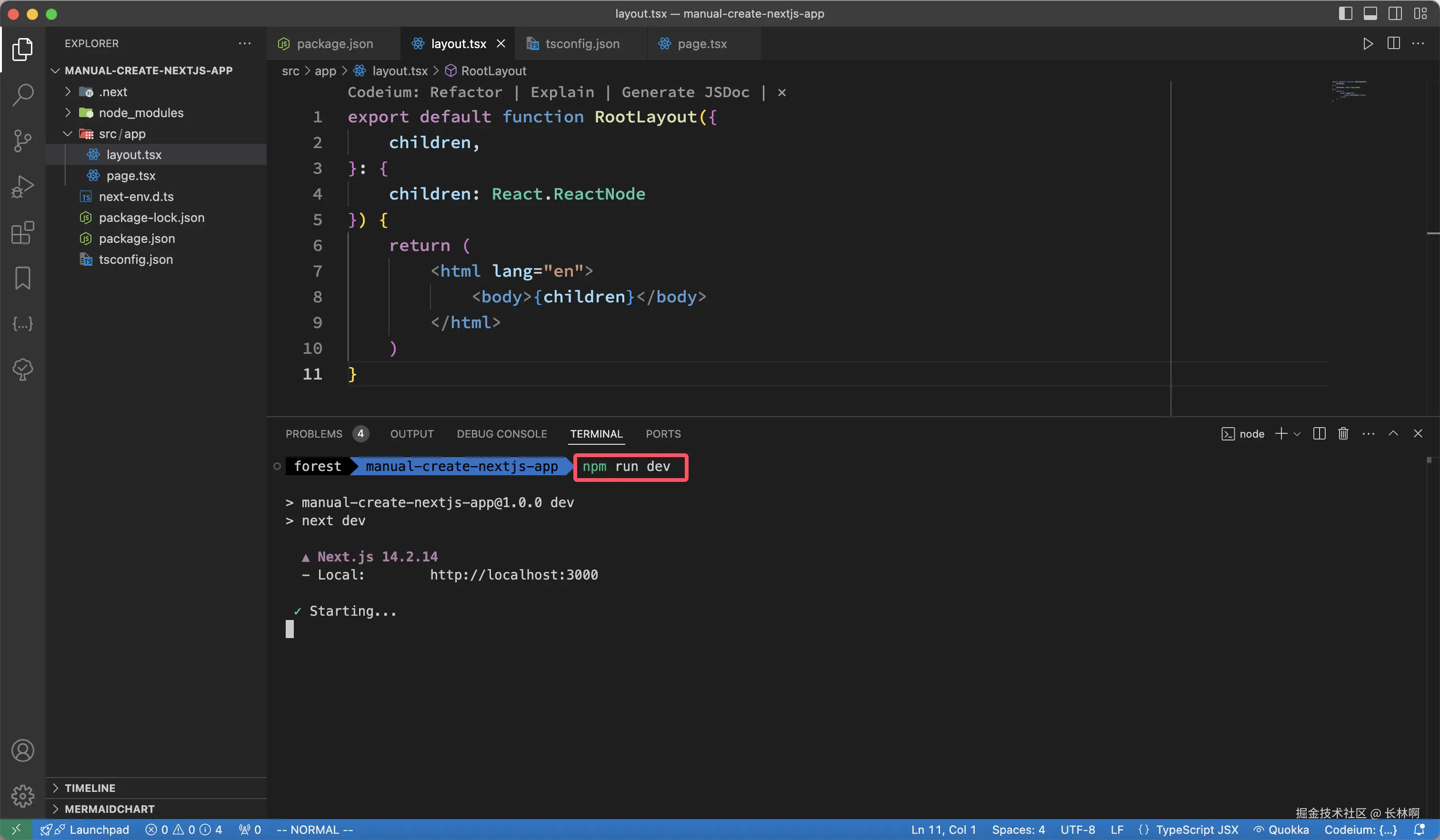
Task: Expand the TIMELINE section
Action: (90, 788)
